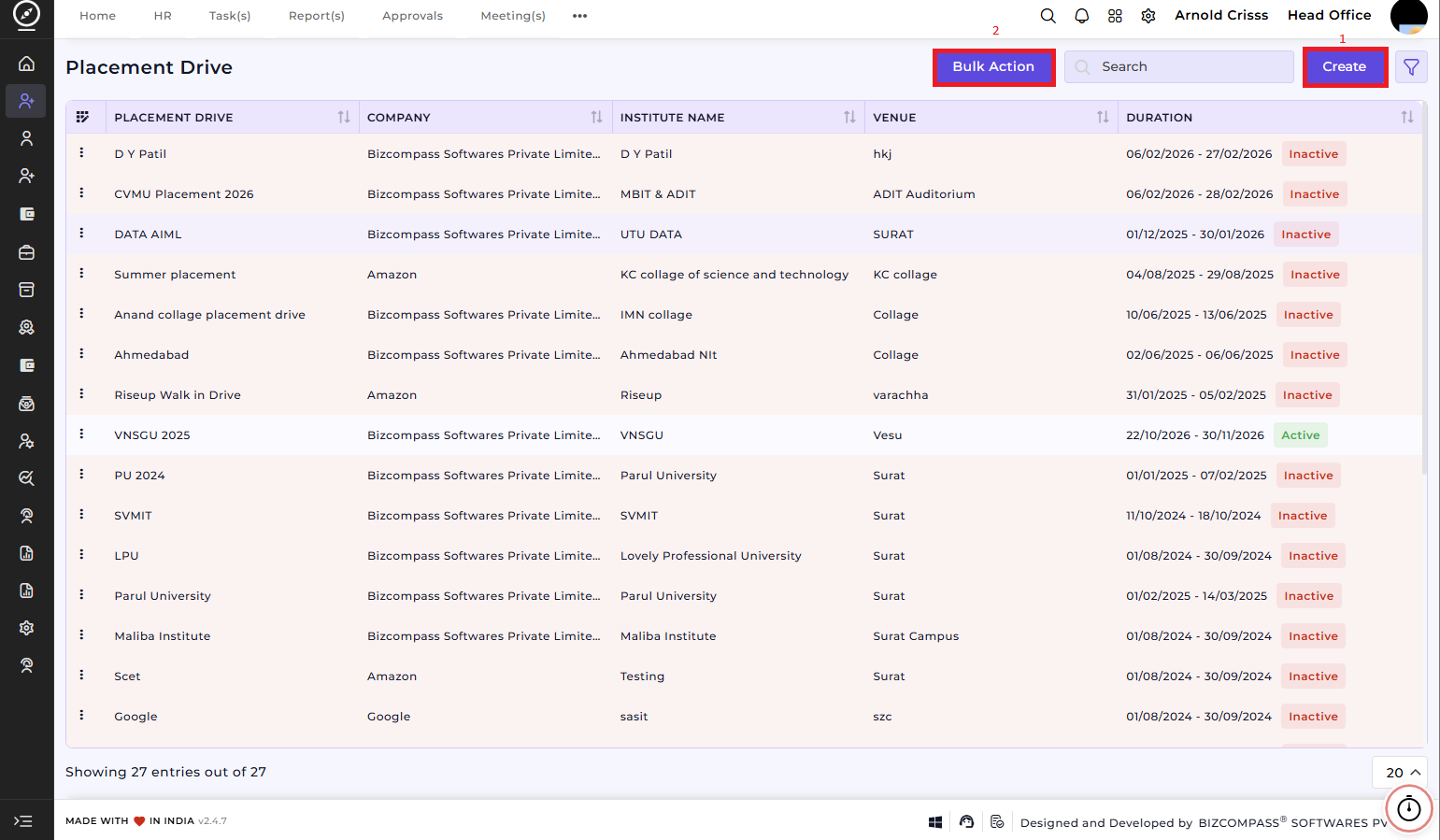This screenshot has width=1440, height=840.
Task: Click the user avatar picture
Action: pos(1408,16)
